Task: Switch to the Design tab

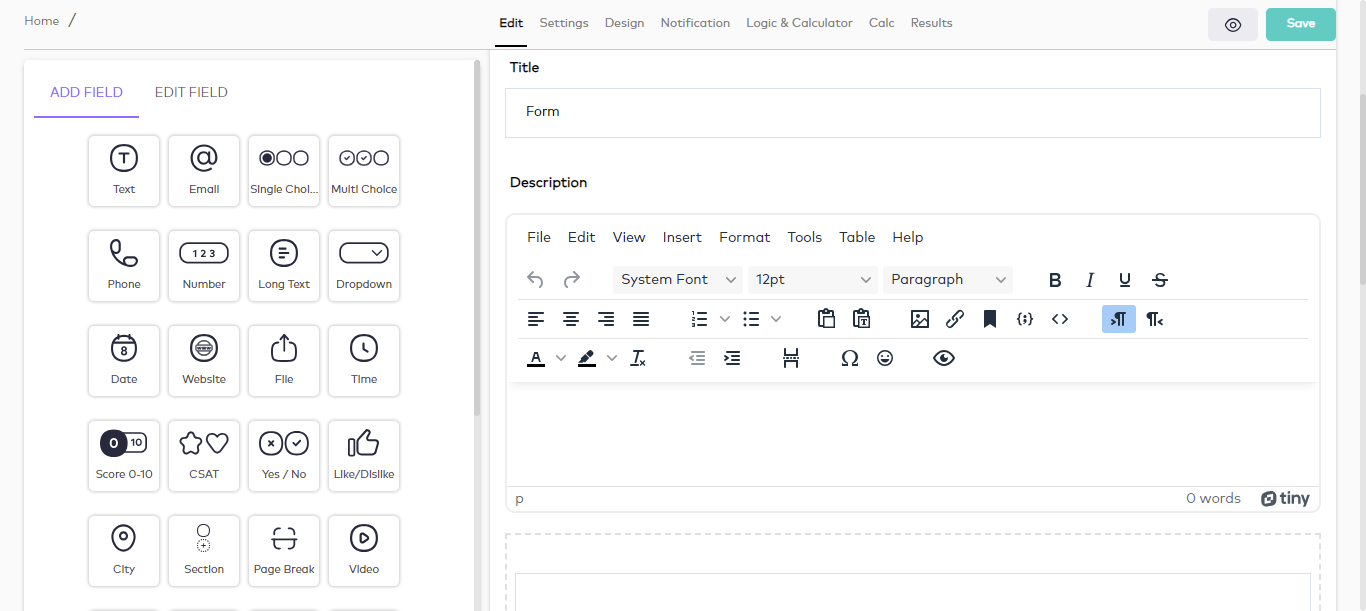Action: click(x=624, y=22)
